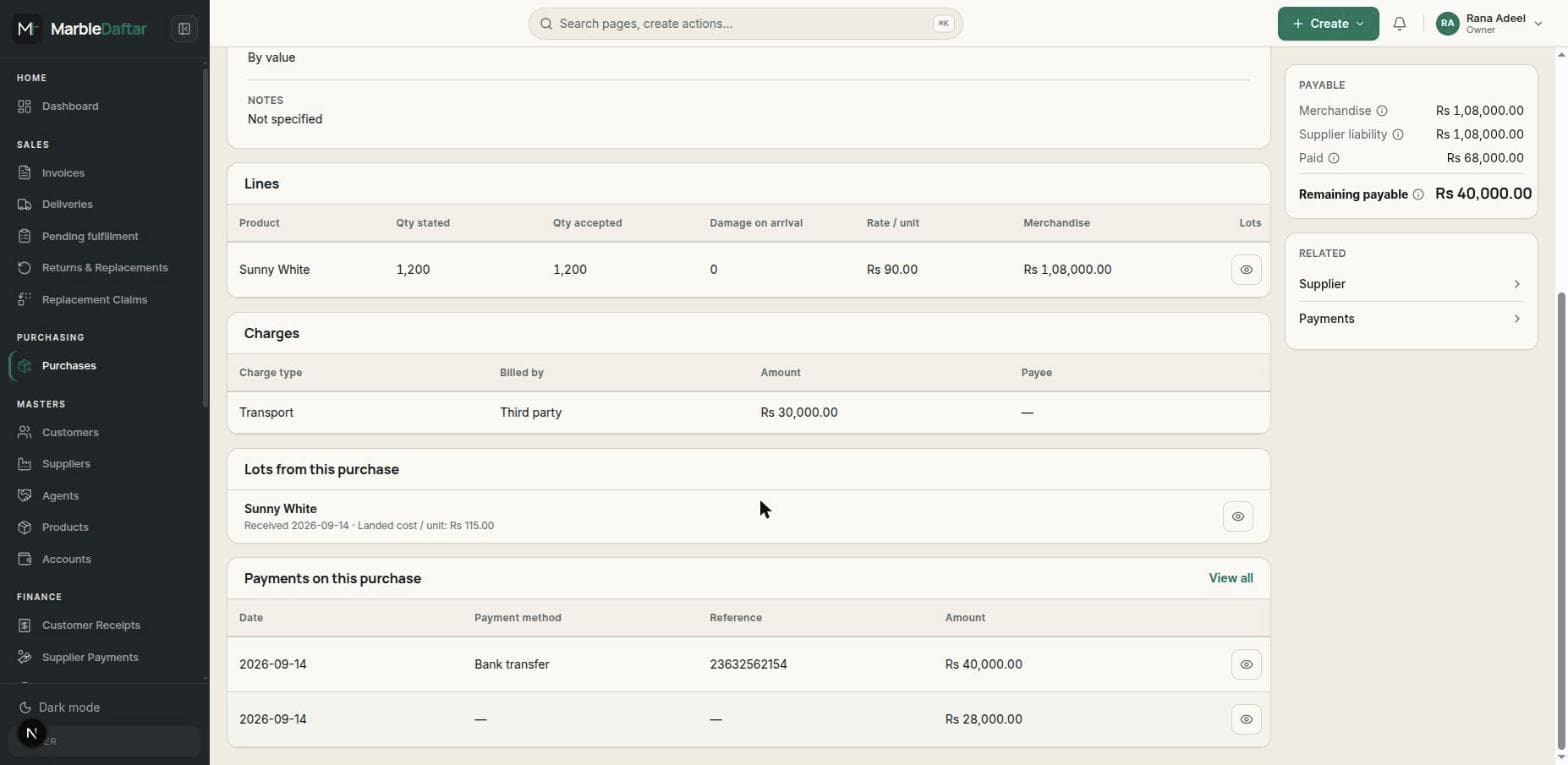
Task: Click the info icon next to Merchandise
Action: 1382,111
